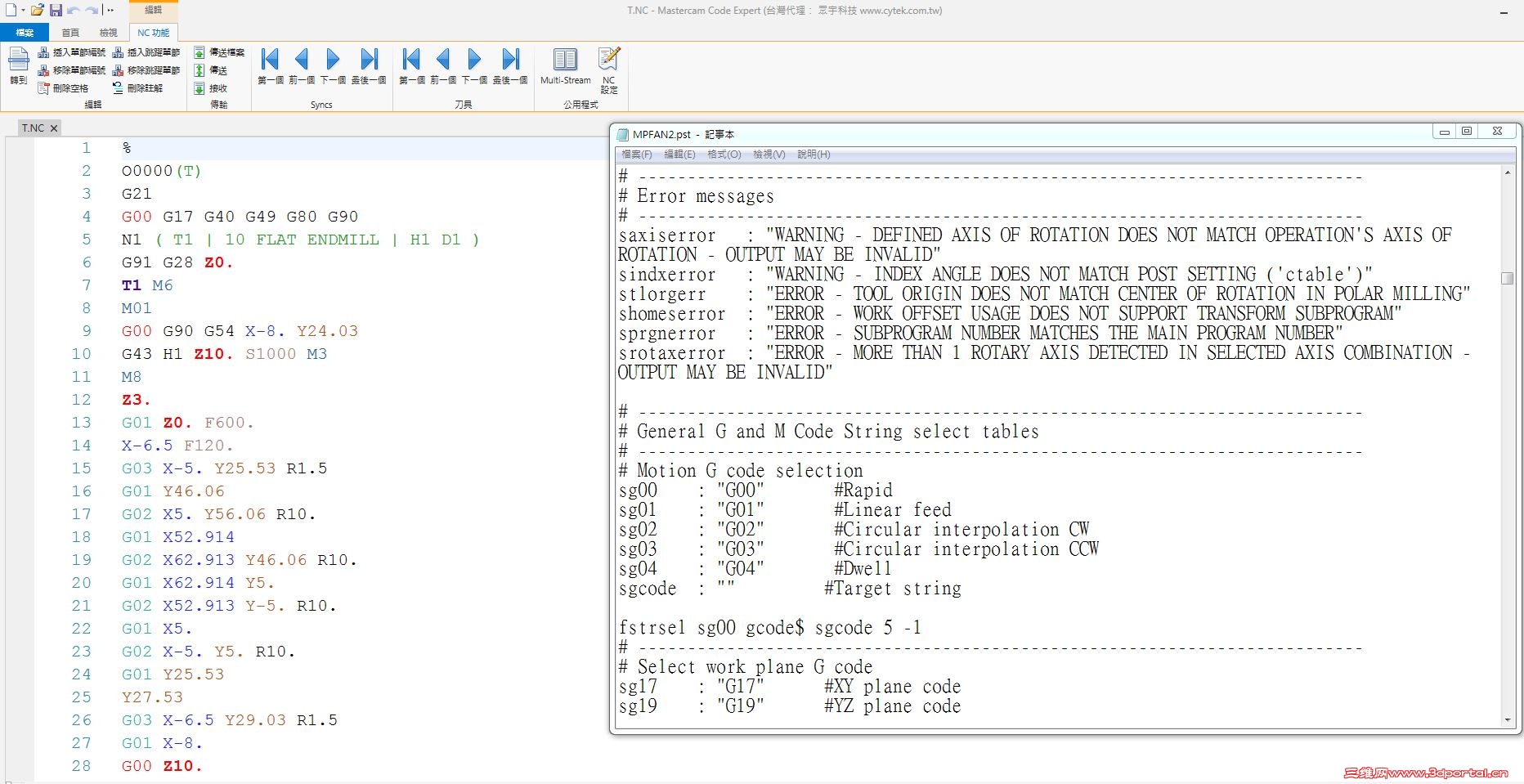
Task: Open the 格式(O) menu in Notepad
Action: pyautogui.click(x=724, y=155)
